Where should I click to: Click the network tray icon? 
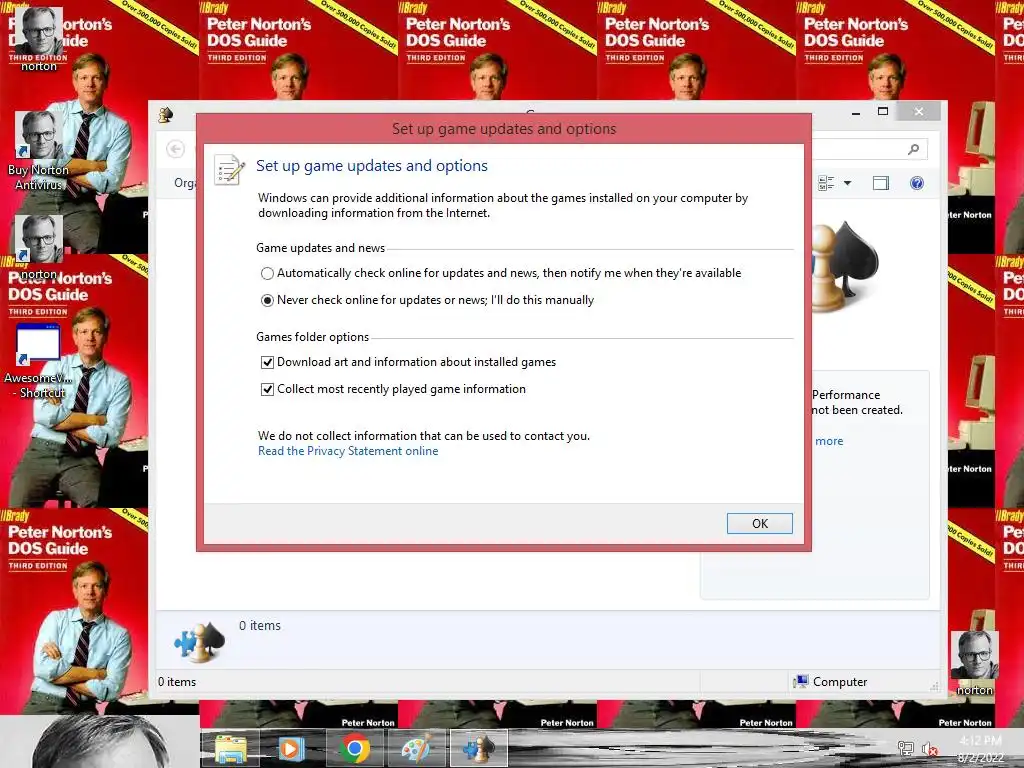tap(905, 748)
